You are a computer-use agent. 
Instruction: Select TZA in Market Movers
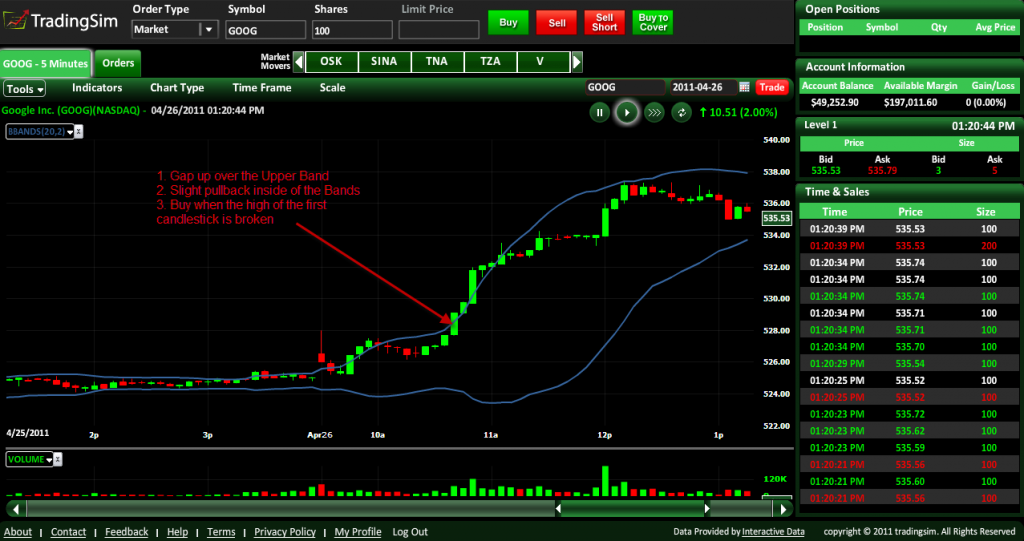point(490,61)
